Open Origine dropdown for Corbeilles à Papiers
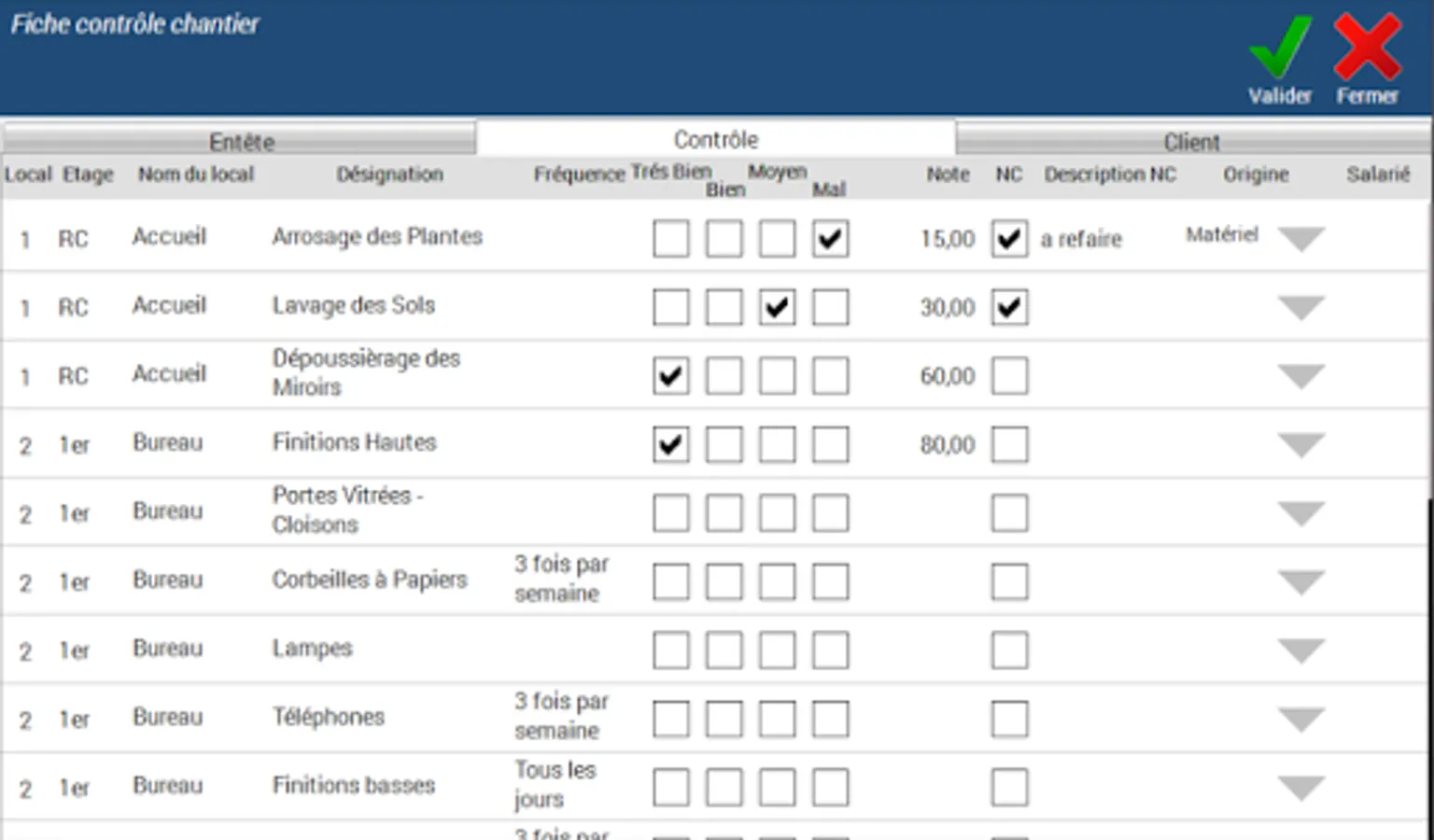 pyautogui.click(x=1301, y=581)
